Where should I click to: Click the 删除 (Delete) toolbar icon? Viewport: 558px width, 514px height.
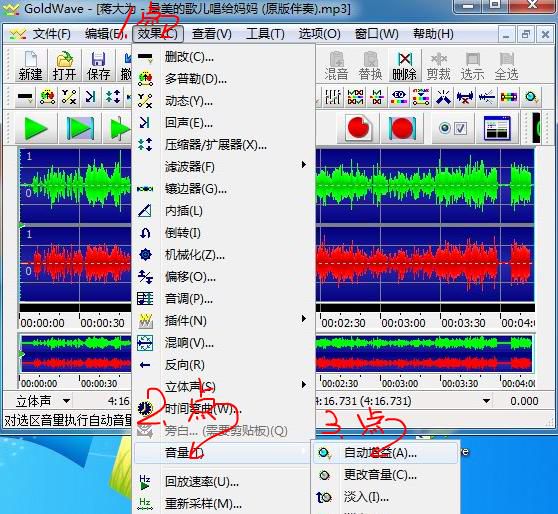(x=405, y=65)
